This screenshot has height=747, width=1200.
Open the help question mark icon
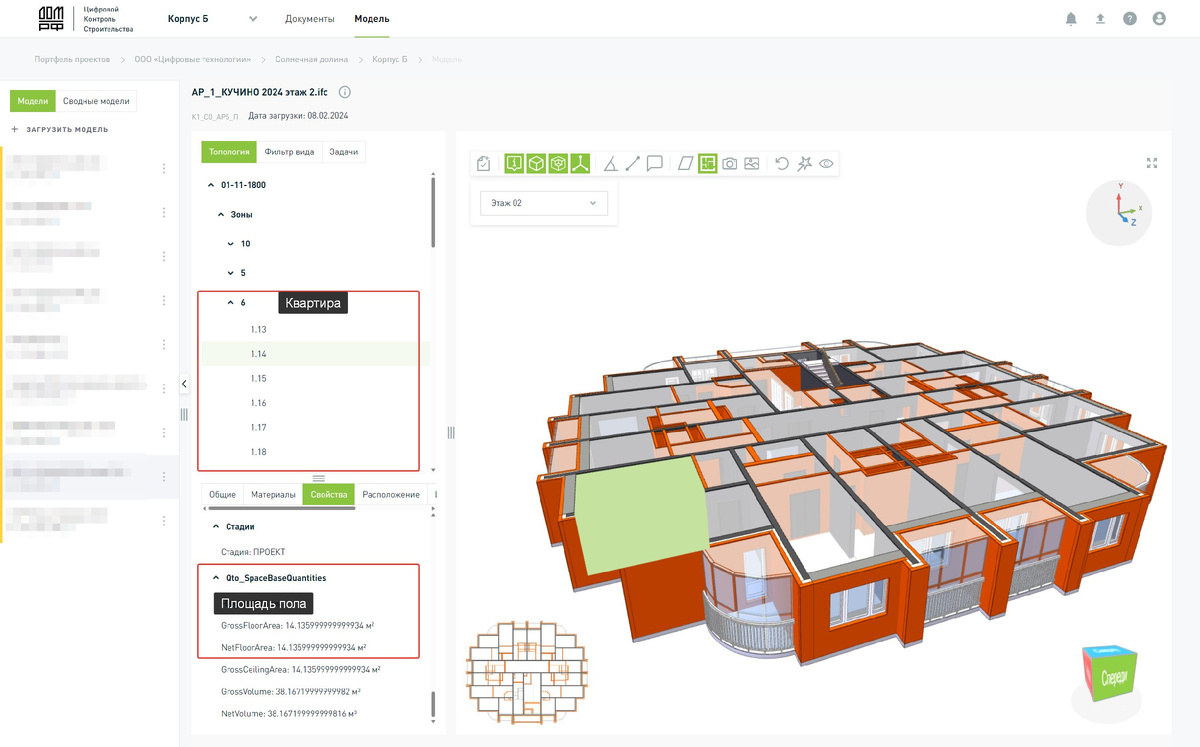[1130, 19]
